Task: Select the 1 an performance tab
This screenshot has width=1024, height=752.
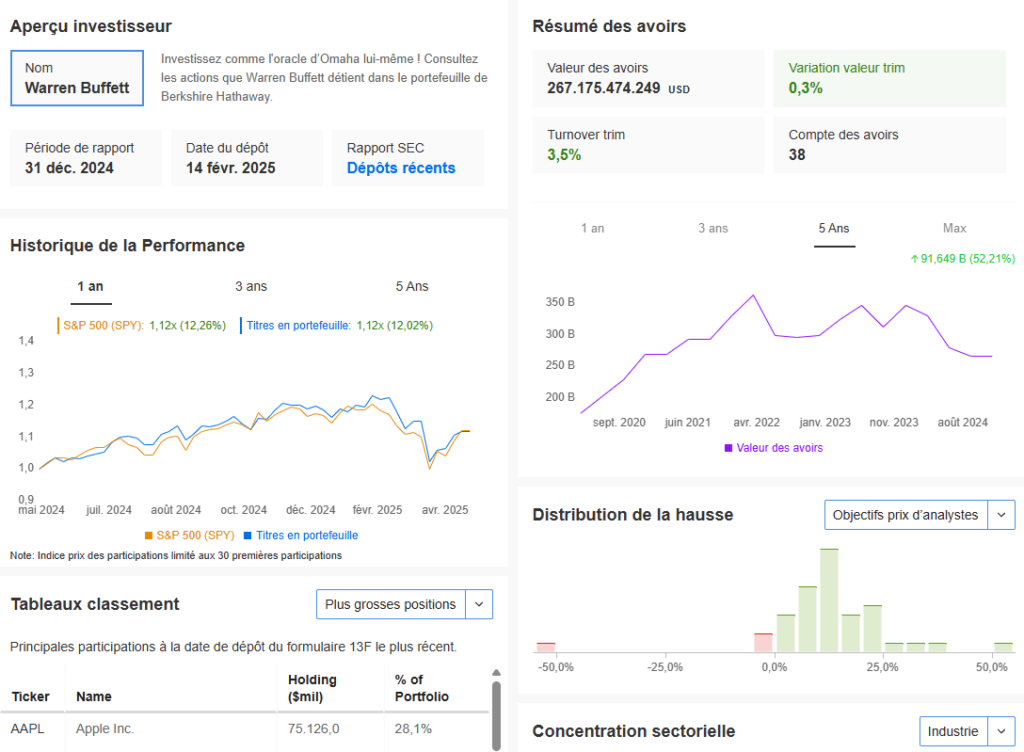Action: click(x=90, y=287)
